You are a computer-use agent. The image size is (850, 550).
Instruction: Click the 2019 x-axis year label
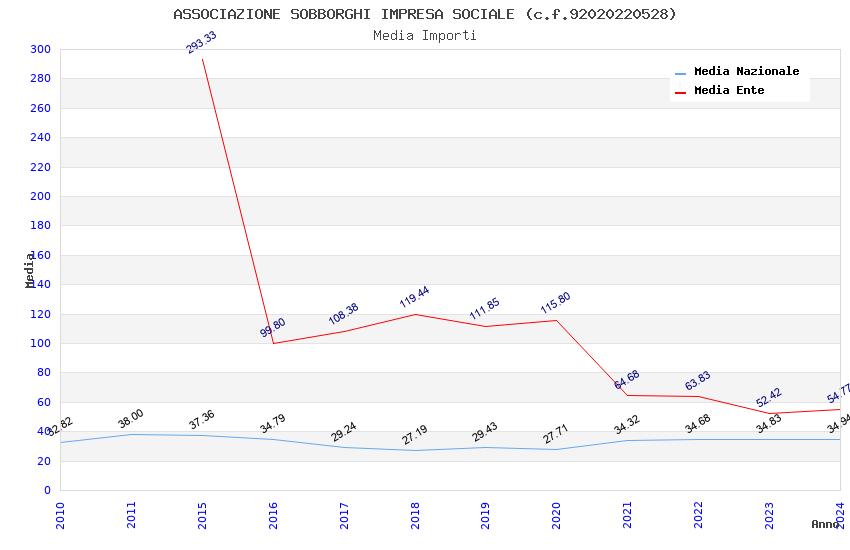[x=485, y=515]
